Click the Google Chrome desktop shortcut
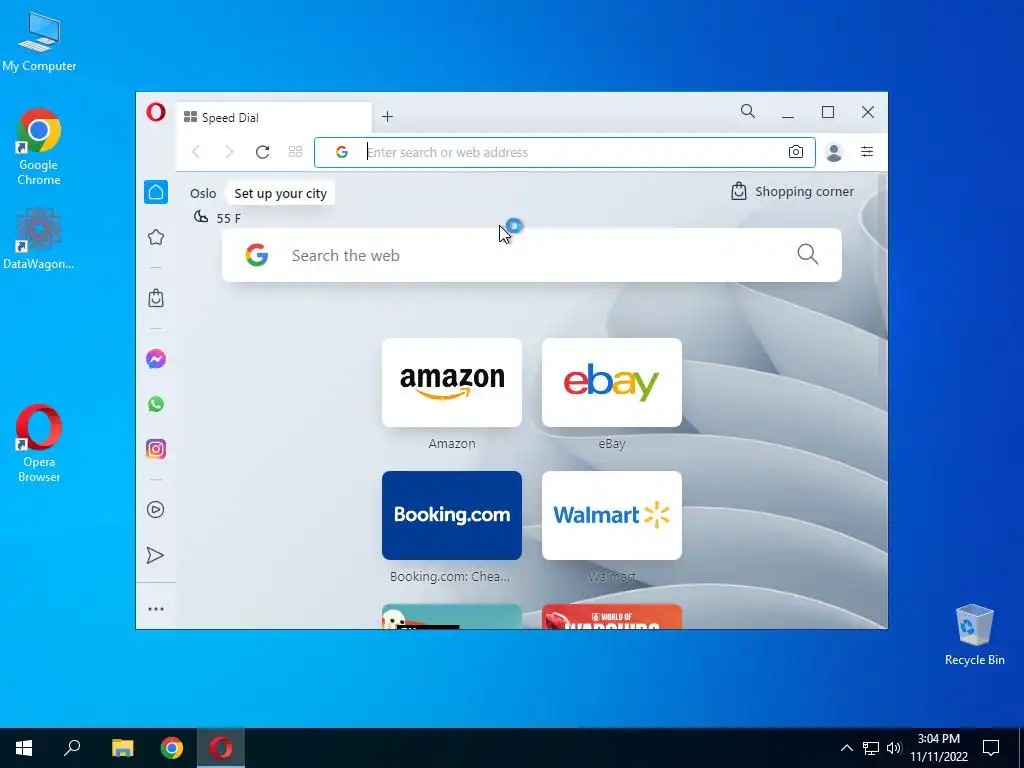1024x768 pixels. point(39,148)
